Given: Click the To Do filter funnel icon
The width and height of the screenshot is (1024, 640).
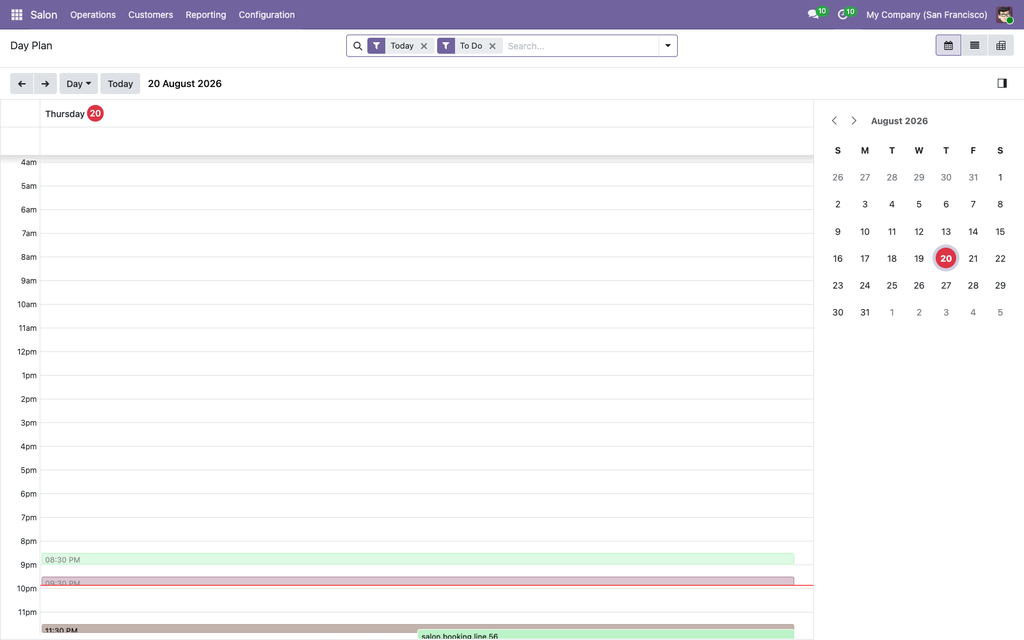Looking at the screenshot, I should click(x=445, y=46).
